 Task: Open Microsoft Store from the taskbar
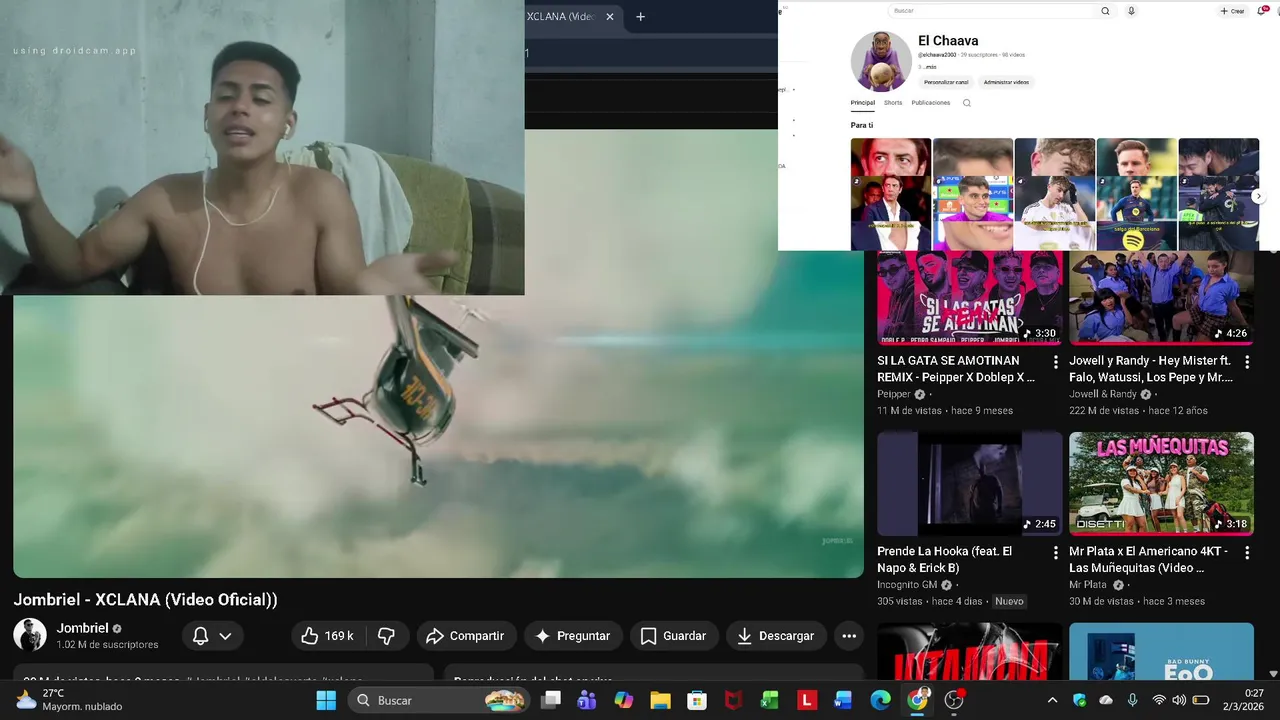coord(697,700)
